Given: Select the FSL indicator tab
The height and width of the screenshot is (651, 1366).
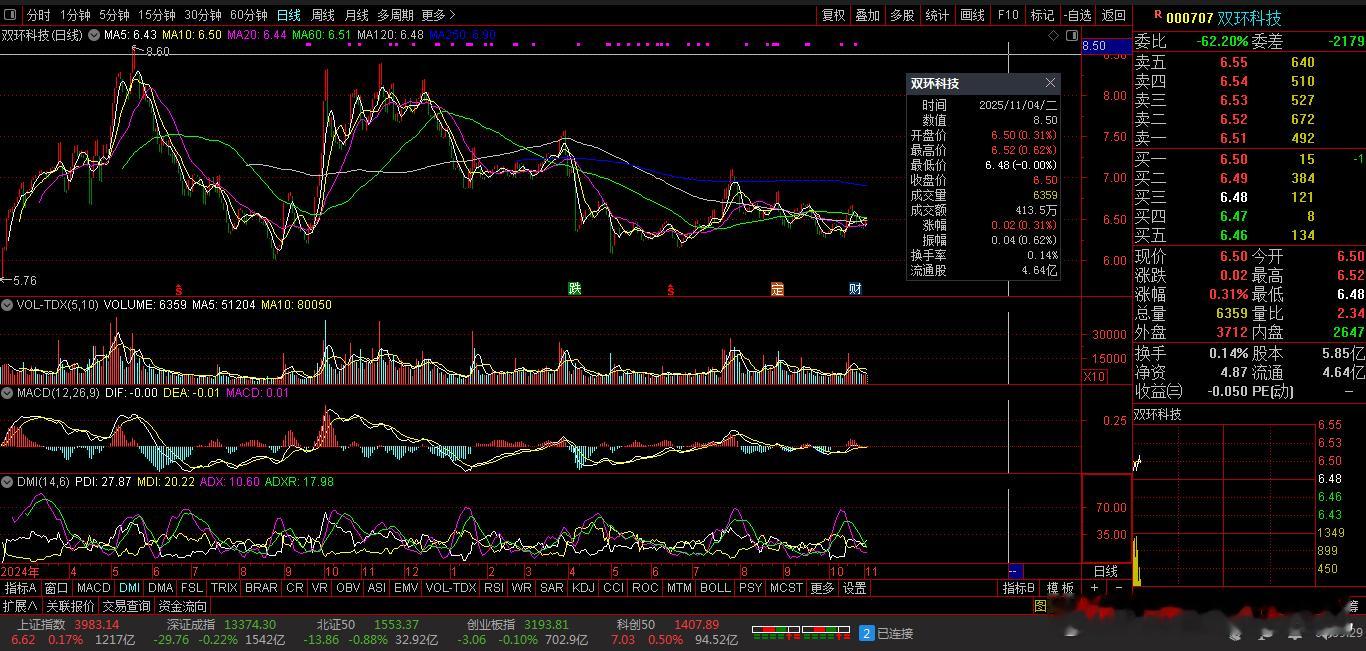Looking at the screenshot, I should pos(192,588).
